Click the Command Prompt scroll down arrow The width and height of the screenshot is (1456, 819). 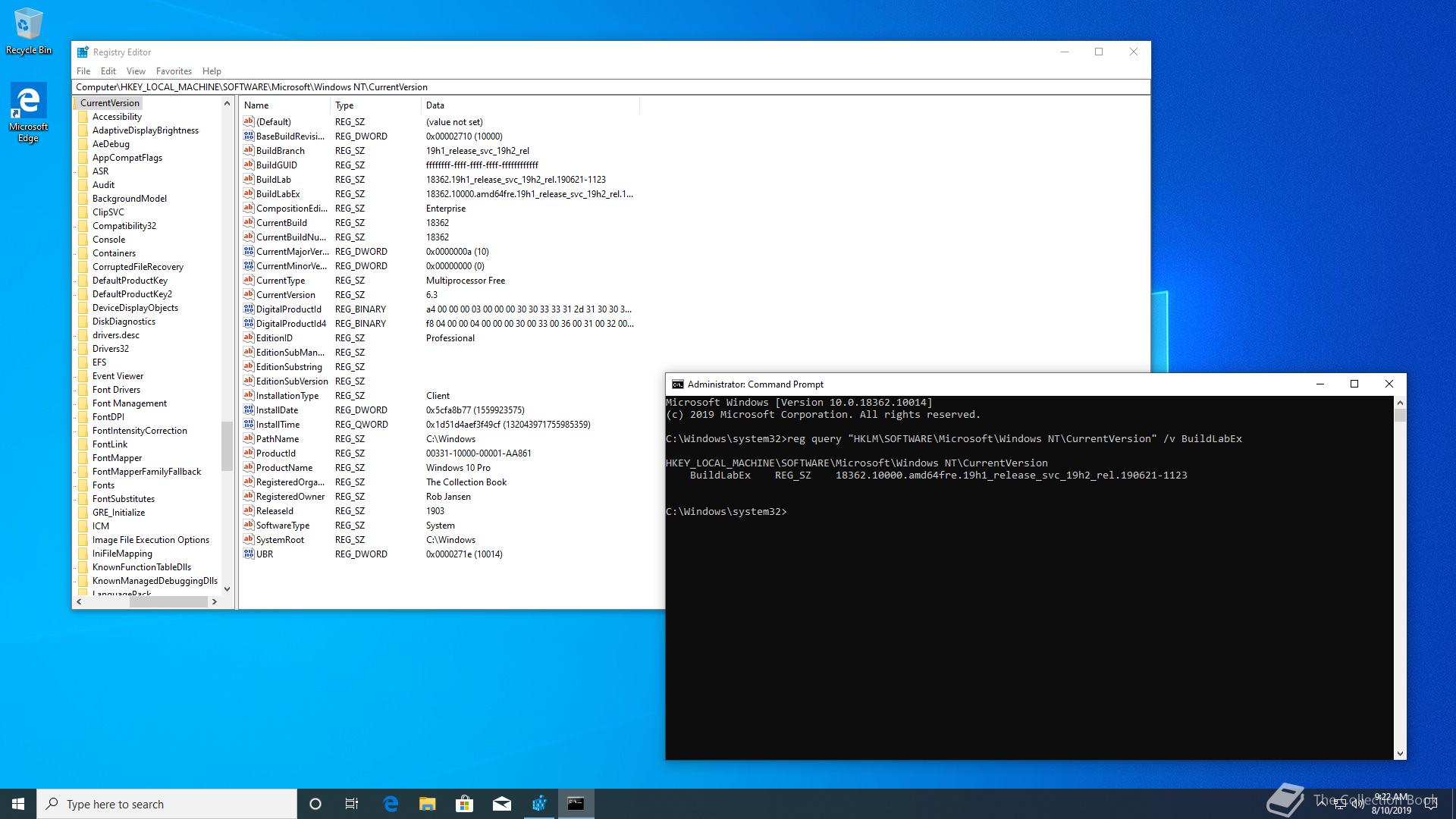(1400, 754)
